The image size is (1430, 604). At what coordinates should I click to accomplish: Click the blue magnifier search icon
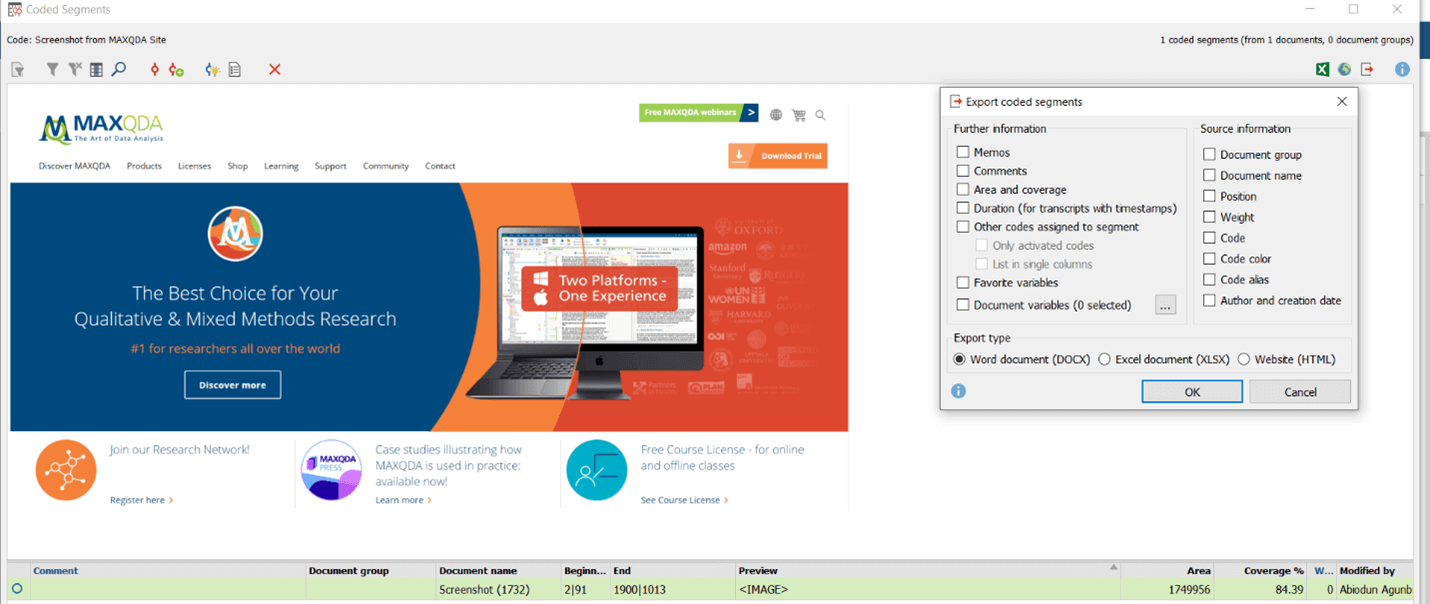(118, 70)
